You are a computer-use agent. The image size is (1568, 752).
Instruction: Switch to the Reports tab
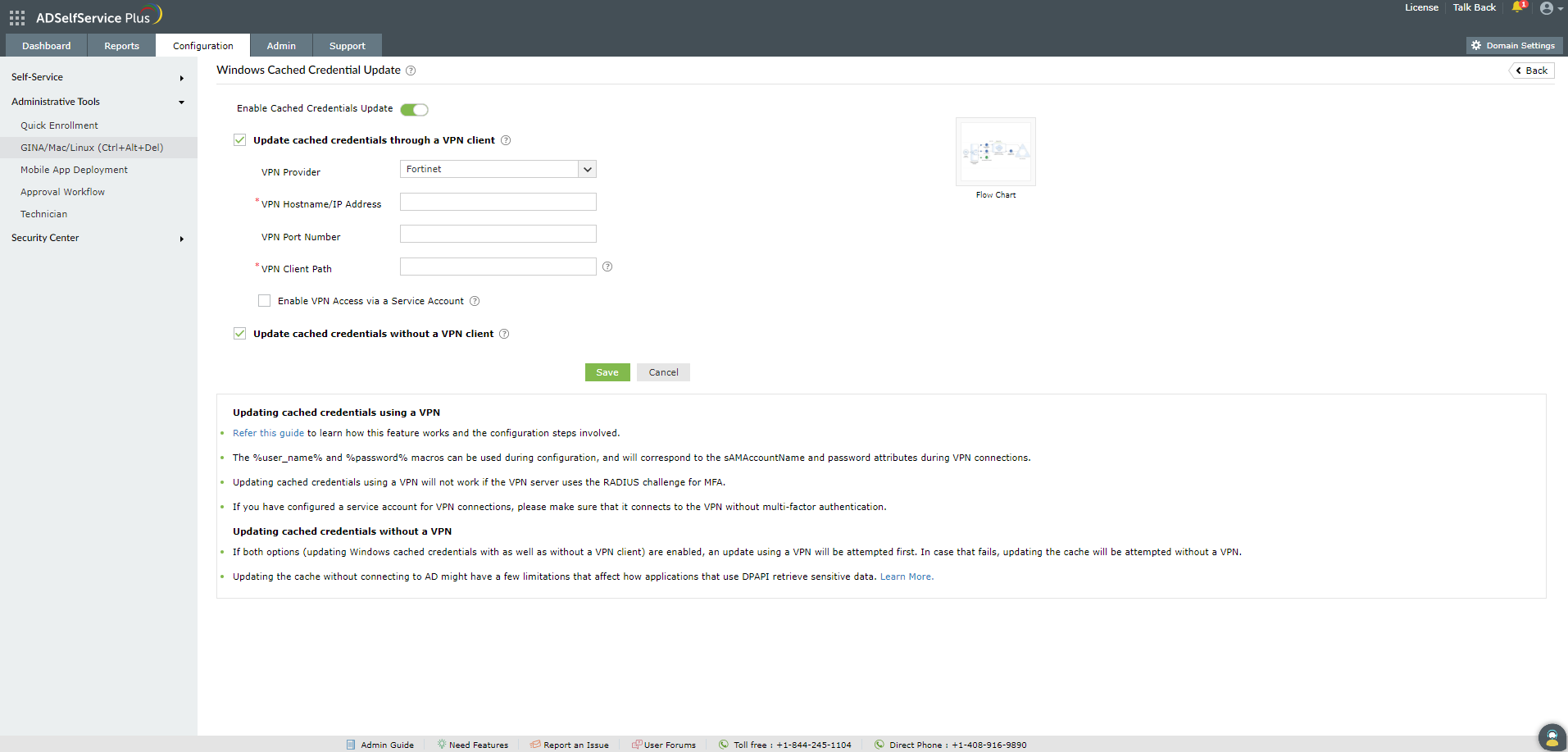point(121,46)
